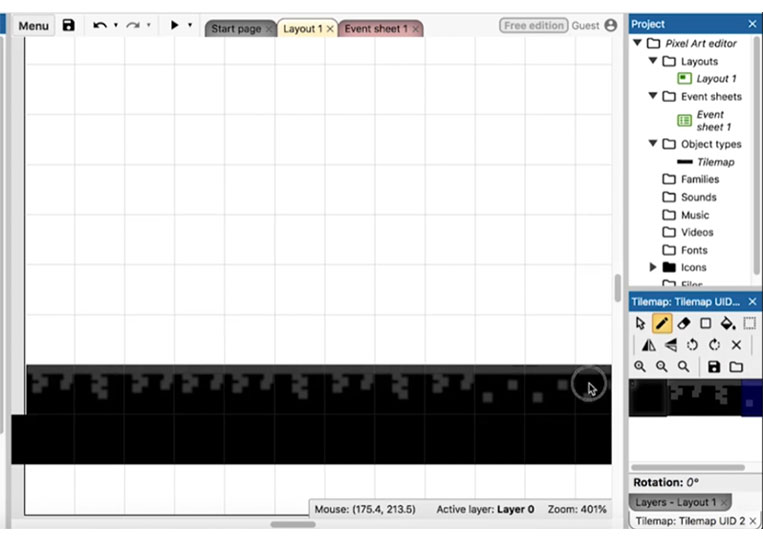
Task: Select the tilemap dashed tile selection tool
Action: pyautogui.click(x=750, y=323)
